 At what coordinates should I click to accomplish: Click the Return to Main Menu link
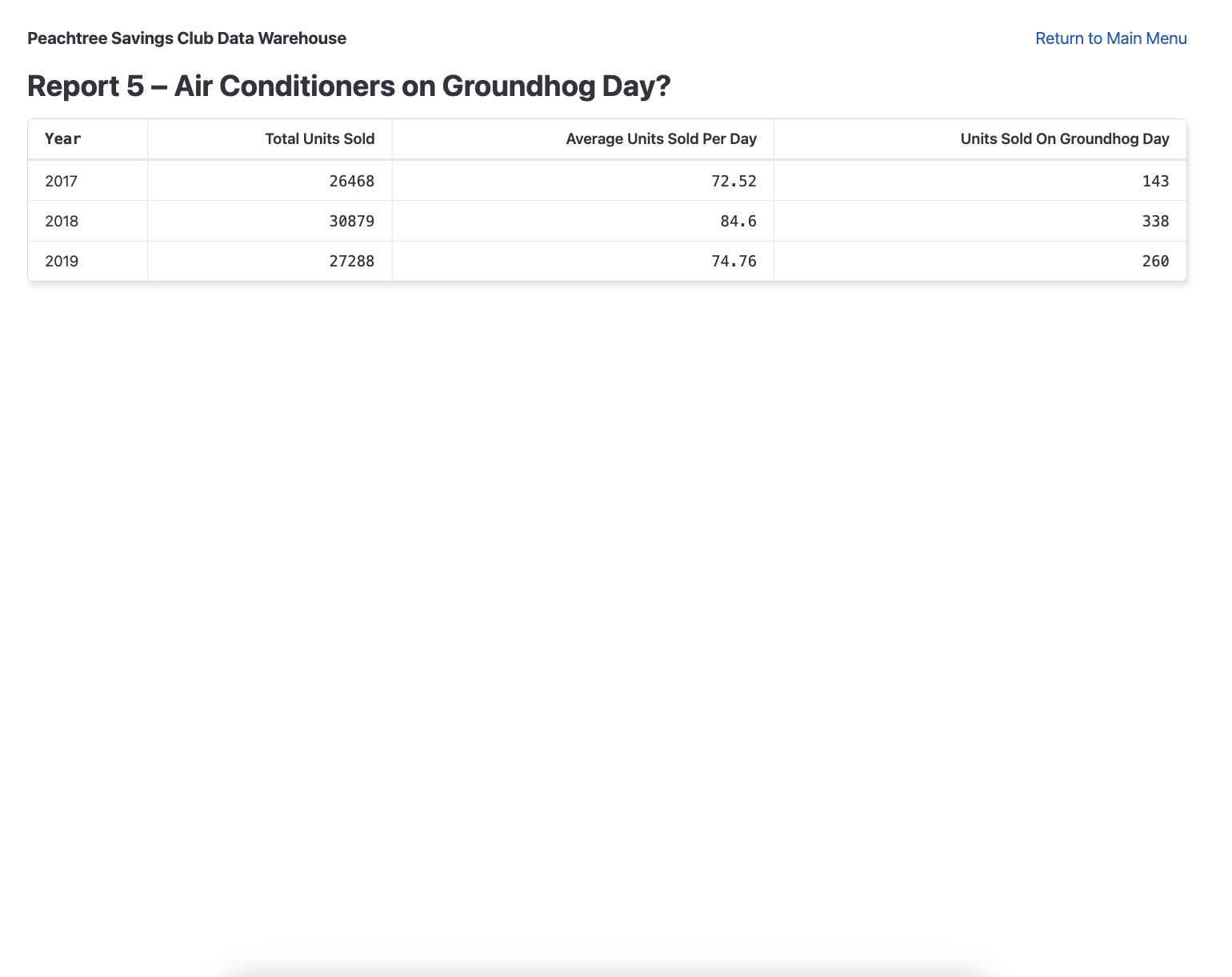[x=1110, y=38]
